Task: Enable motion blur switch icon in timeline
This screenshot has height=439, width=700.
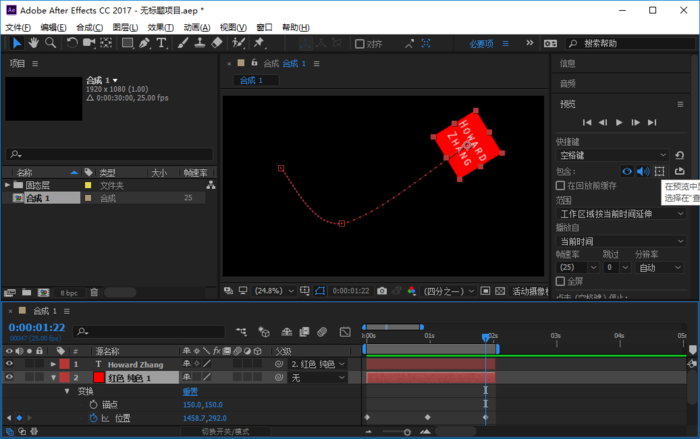Action: coord(322,332)
